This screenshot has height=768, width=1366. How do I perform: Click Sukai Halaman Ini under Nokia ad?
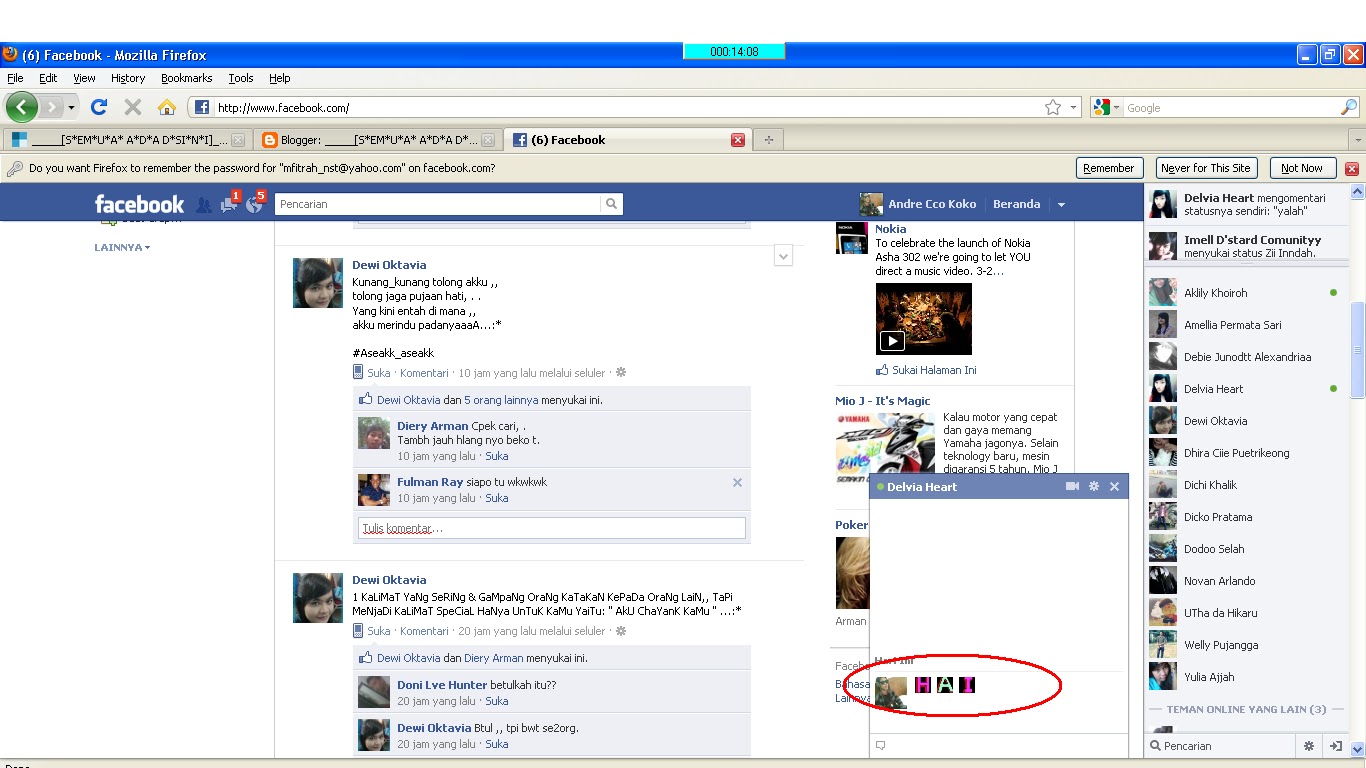point(934,370)
